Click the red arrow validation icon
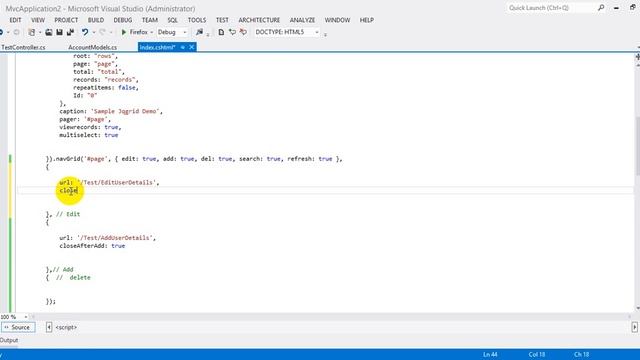 (x=243, y=32)
